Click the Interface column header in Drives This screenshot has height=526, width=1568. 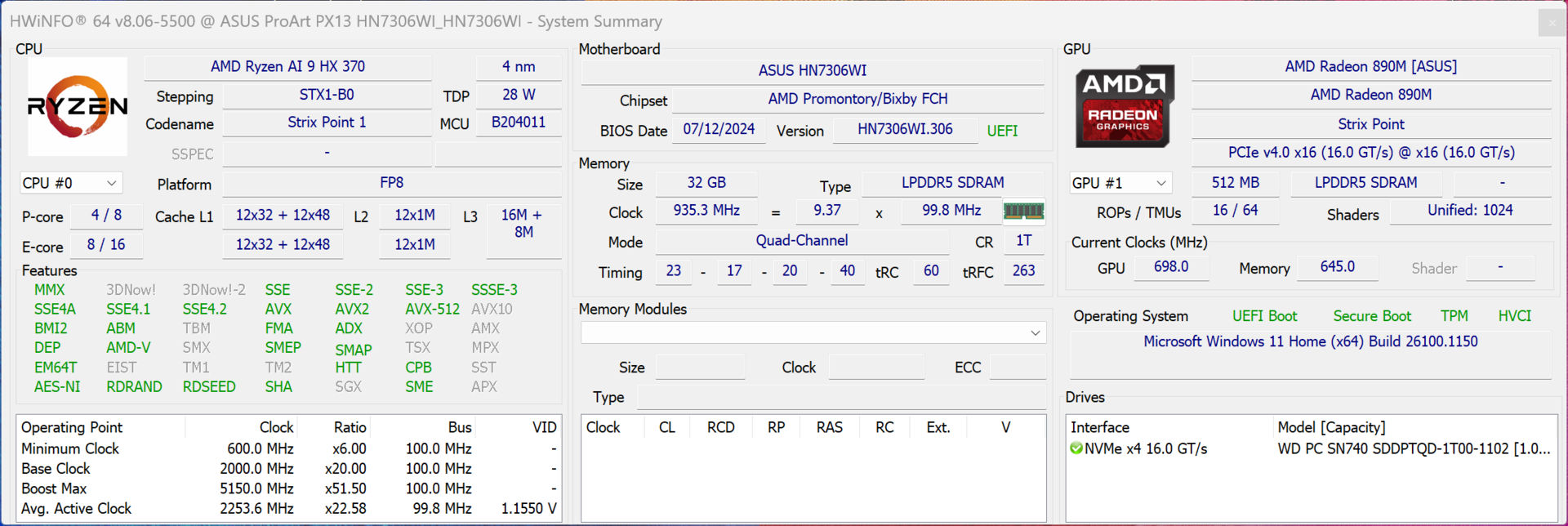(x=1099, y=427)
